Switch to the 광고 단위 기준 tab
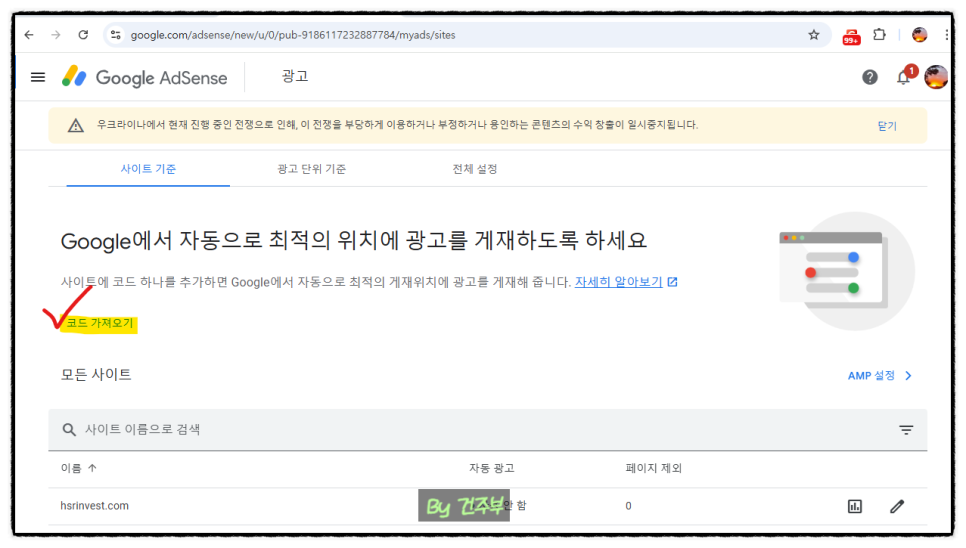 311,169
